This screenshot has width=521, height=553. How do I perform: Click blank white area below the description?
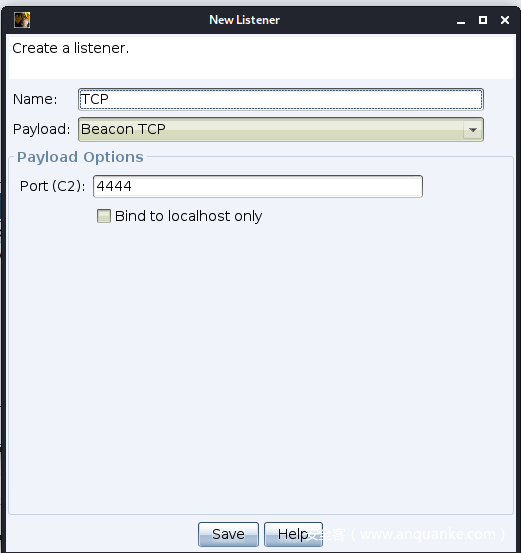tap(260, 69)
